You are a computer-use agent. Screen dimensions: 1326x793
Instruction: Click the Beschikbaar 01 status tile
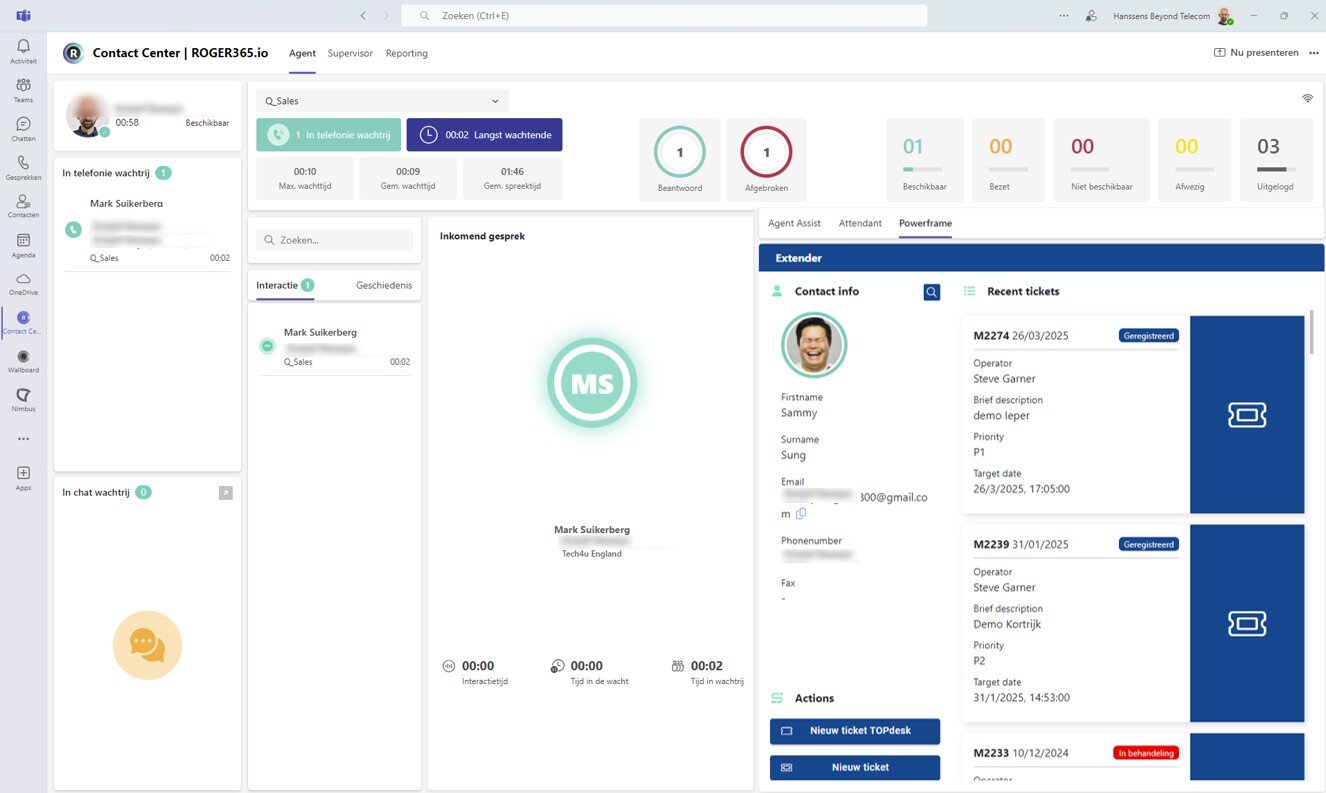tap(924, 160)
